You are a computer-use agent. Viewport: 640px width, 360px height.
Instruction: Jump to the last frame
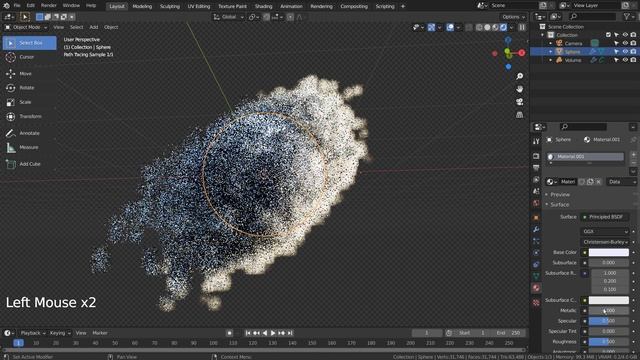click(290, 333)
